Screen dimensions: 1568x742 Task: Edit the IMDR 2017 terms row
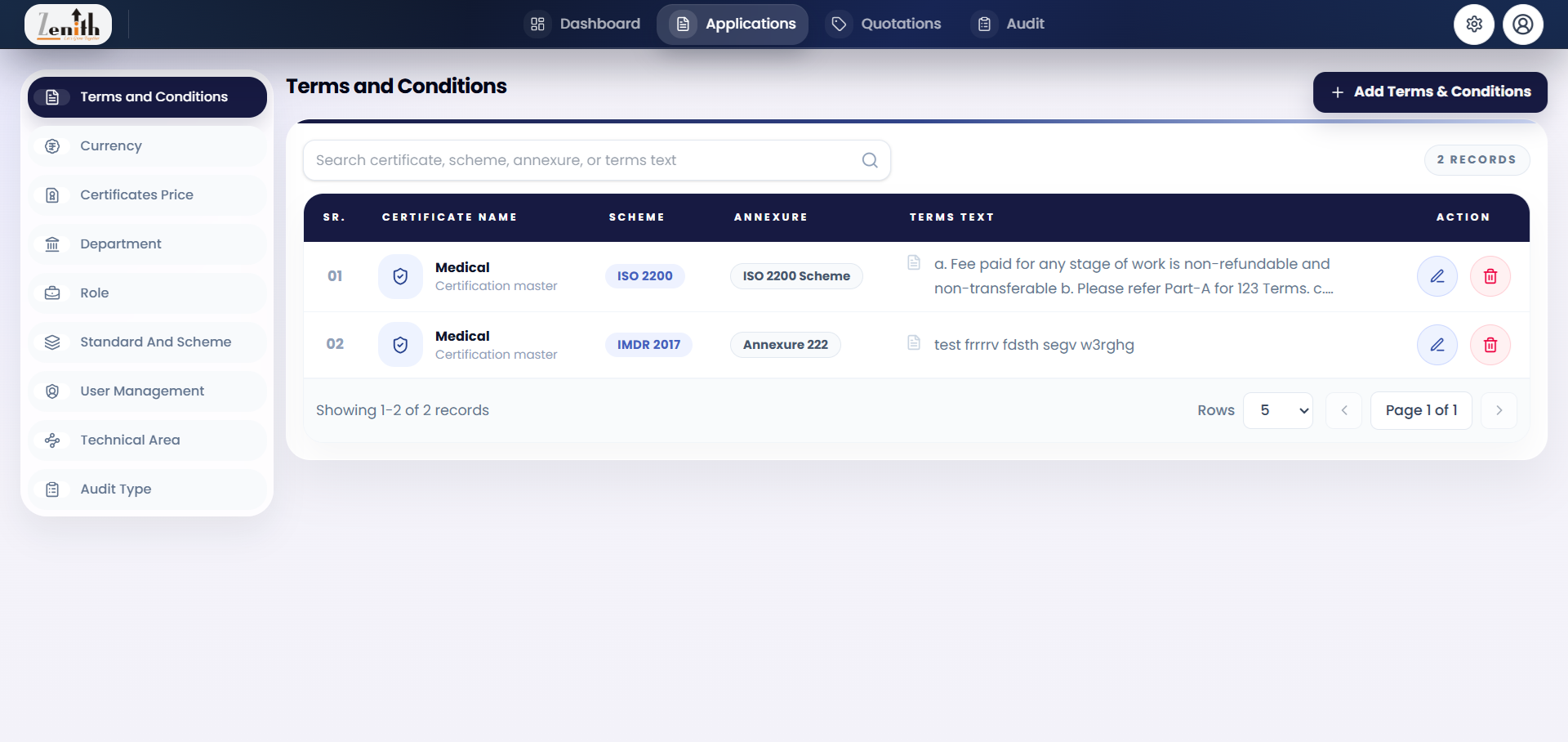pos(1437,345)
